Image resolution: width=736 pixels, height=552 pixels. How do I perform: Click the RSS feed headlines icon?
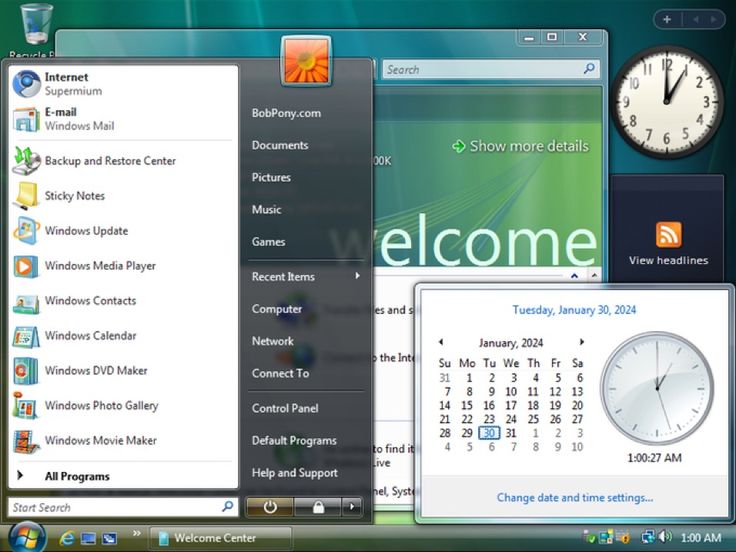tap(668, 234)
